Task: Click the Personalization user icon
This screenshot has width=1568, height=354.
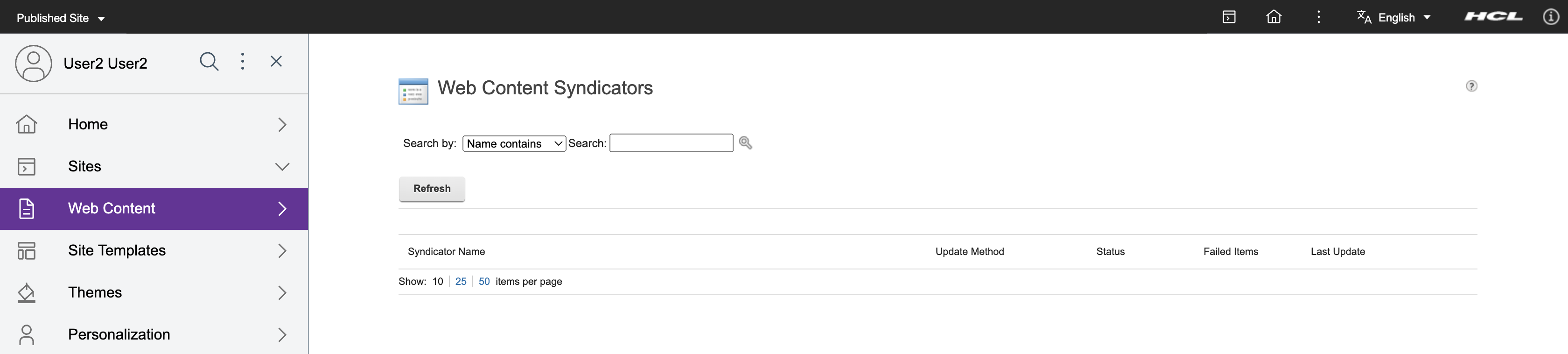Action: (x=27, y=334)
